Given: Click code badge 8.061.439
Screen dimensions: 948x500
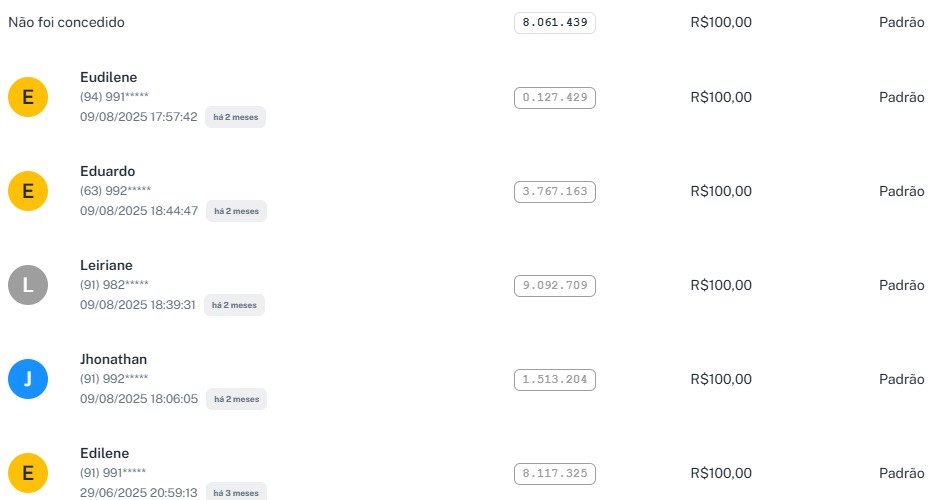Looking at the screenshot, I should (554, 22).
